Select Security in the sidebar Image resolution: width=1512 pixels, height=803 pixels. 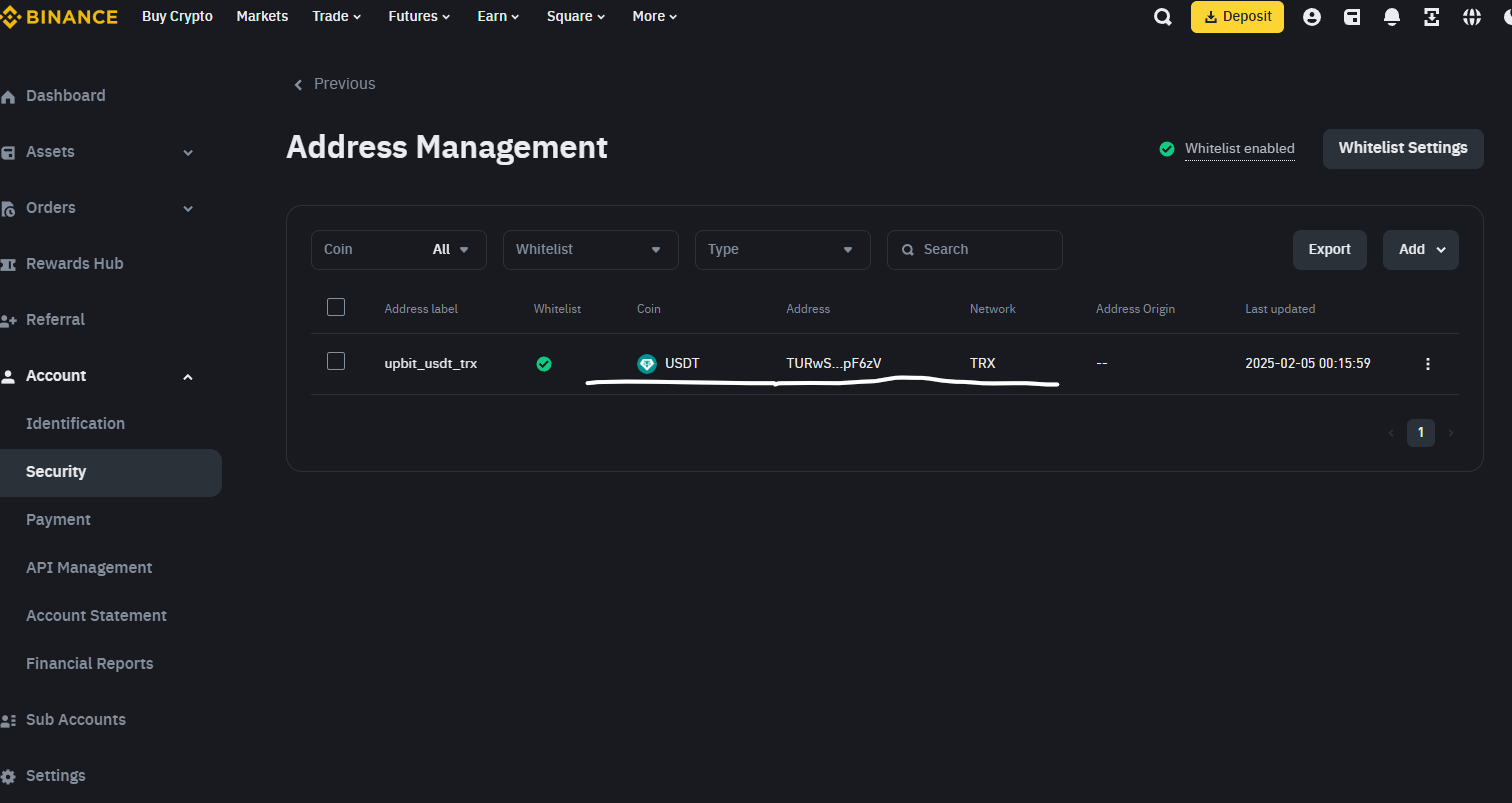[x=111, y=472]
